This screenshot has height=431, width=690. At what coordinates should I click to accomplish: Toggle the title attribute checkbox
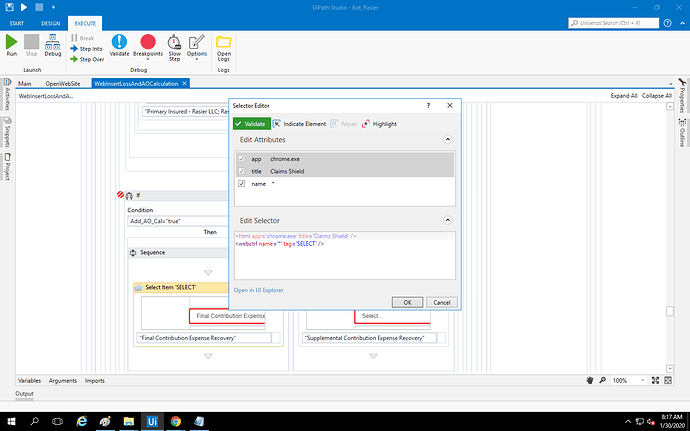pyautogui.click(x=241, y=171)
